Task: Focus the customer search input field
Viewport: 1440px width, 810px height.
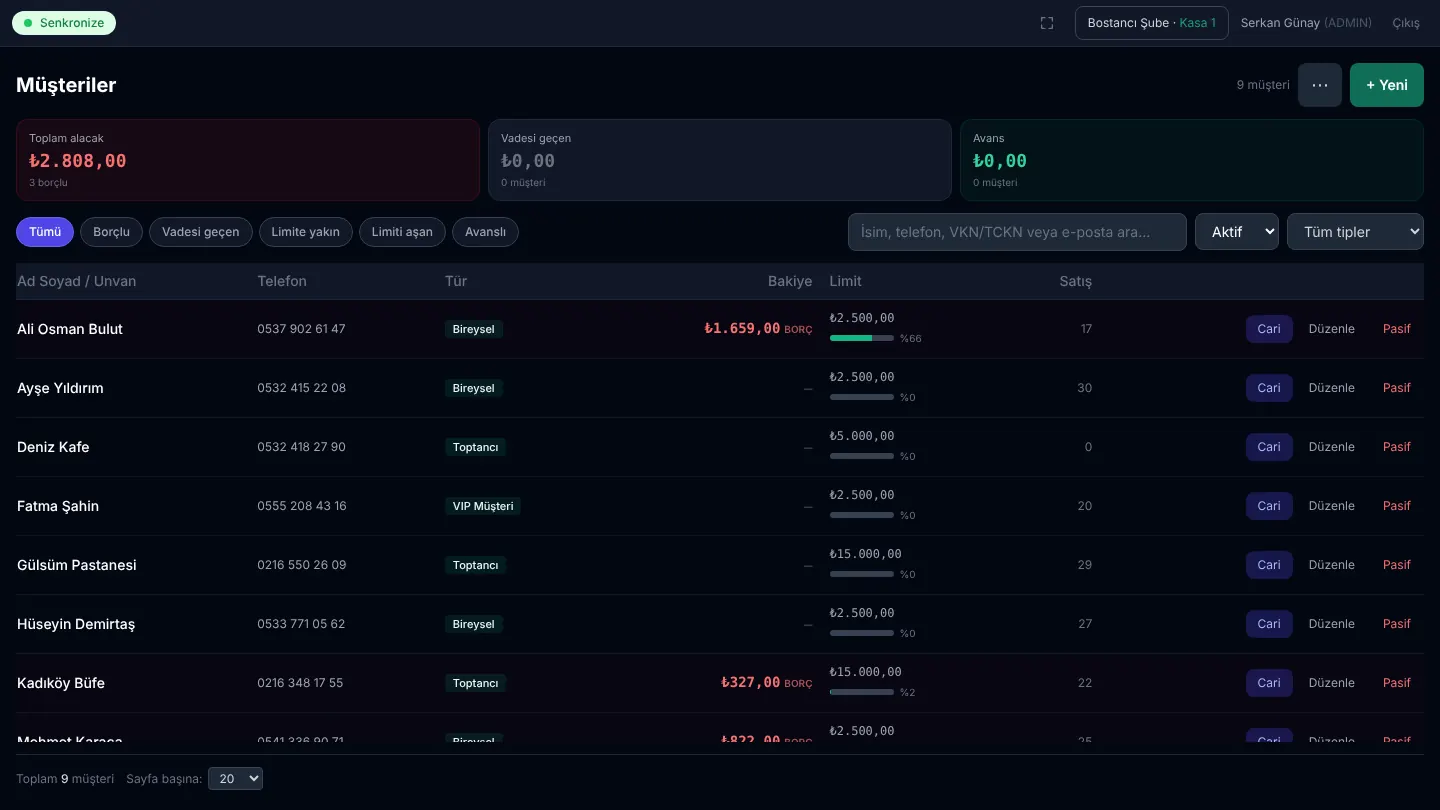Action: click(1017, 232)
